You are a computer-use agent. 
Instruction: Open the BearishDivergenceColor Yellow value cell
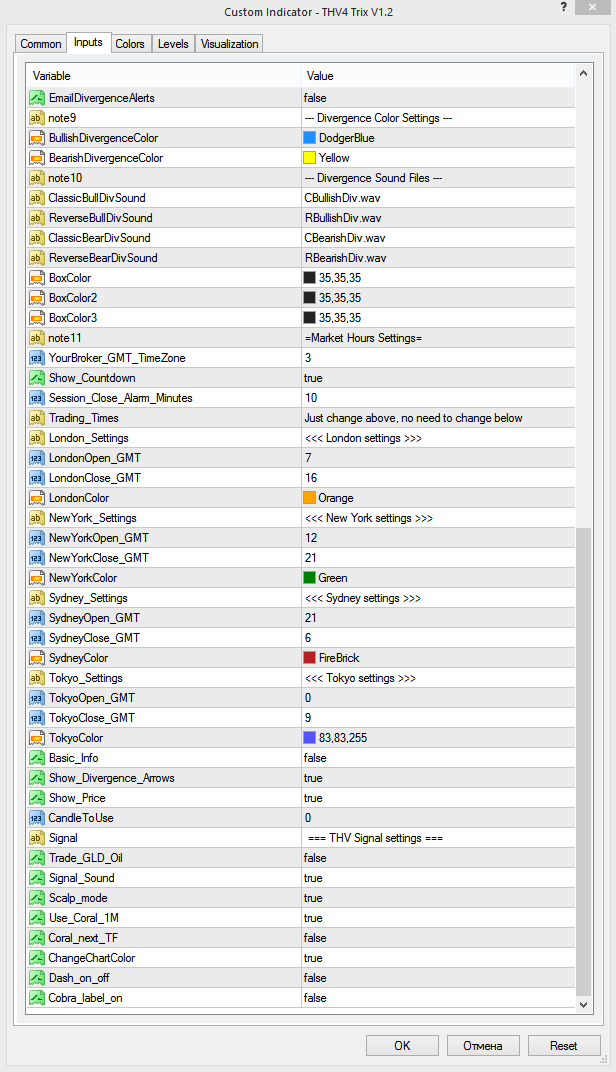pyautogui.click(x=438, y=158)
